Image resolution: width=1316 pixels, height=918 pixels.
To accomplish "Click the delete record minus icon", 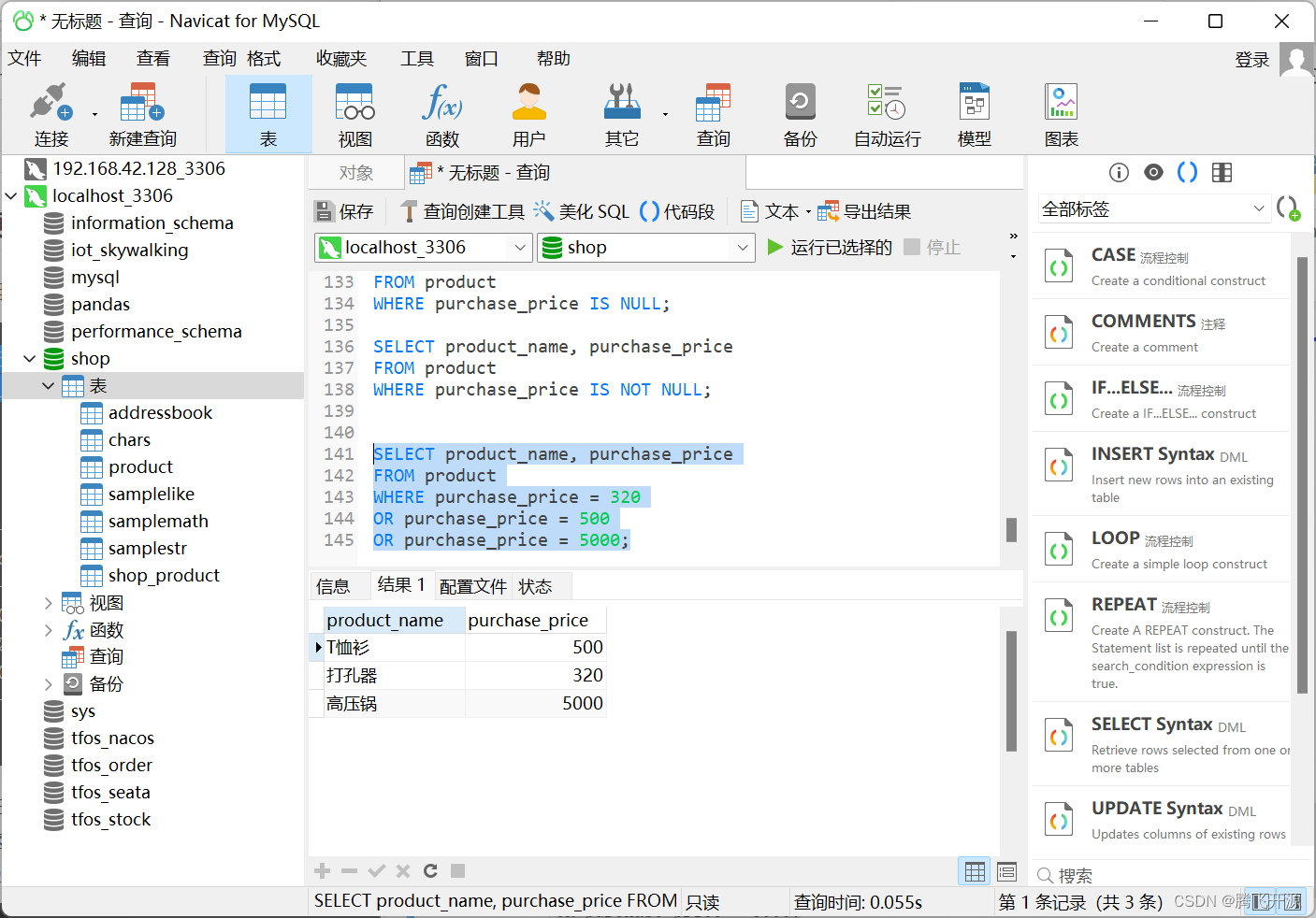I will coord(349,871).
